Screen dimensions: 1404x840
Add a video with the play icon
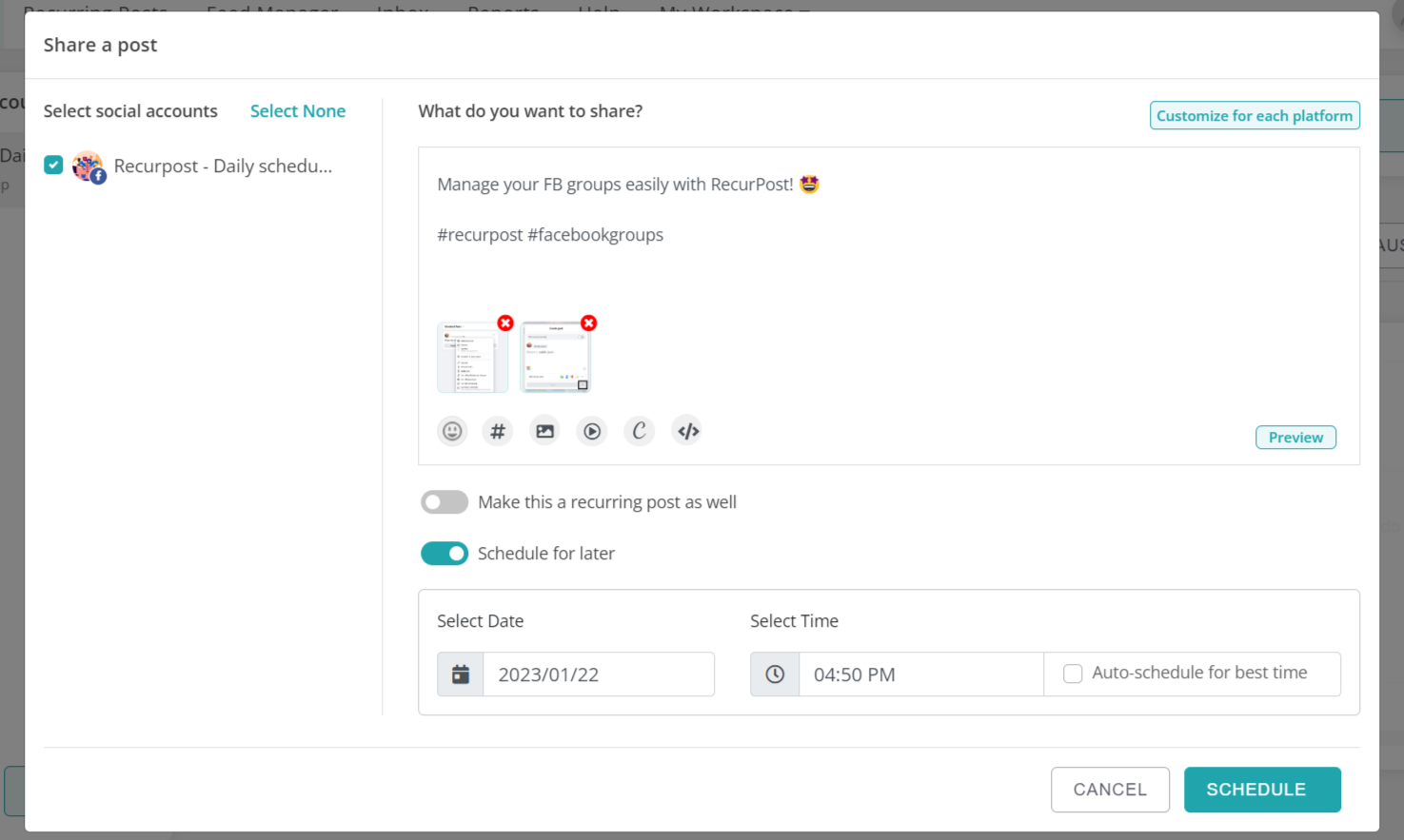[x=592, y=431]
